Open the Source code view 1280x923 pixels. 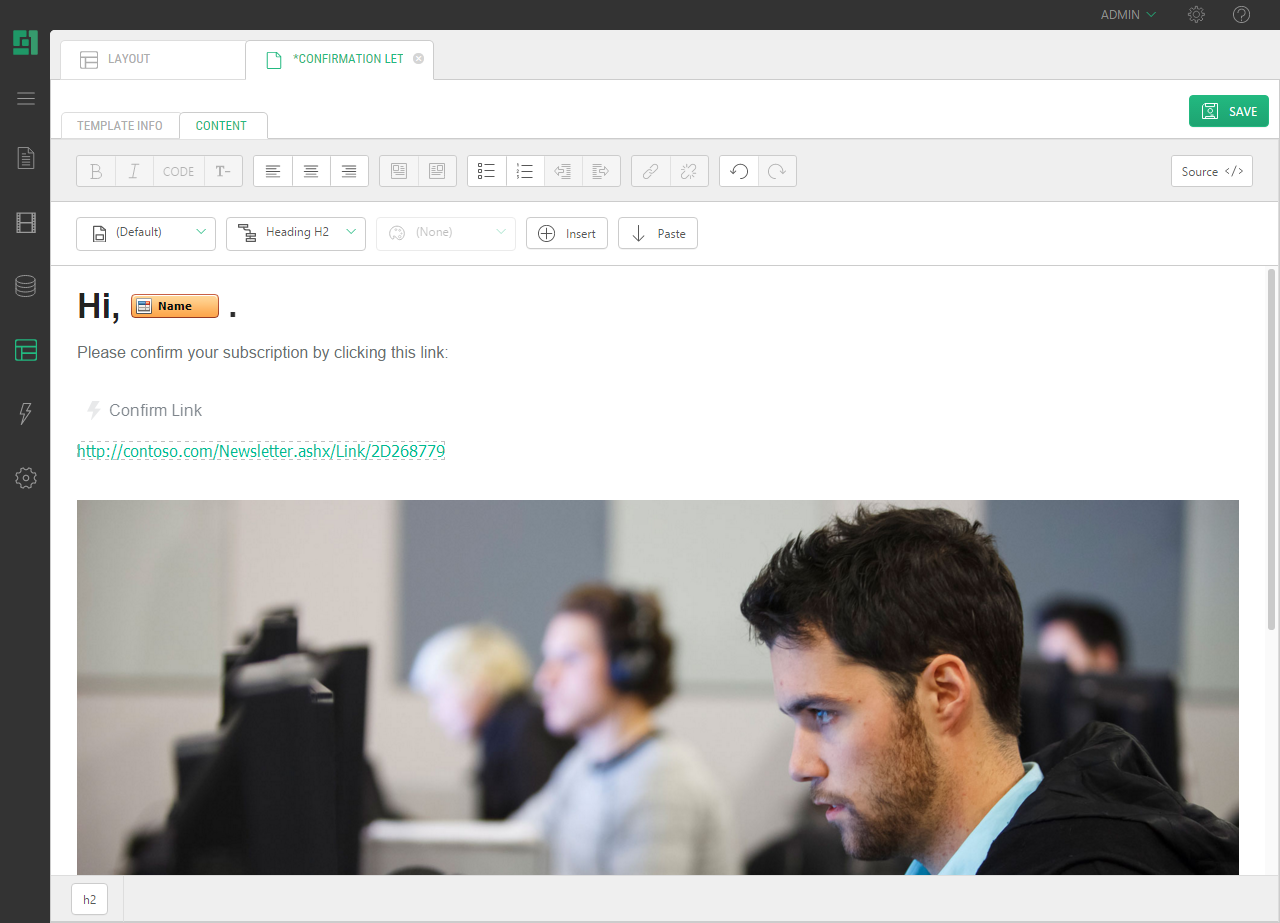tap(1211, 171)
